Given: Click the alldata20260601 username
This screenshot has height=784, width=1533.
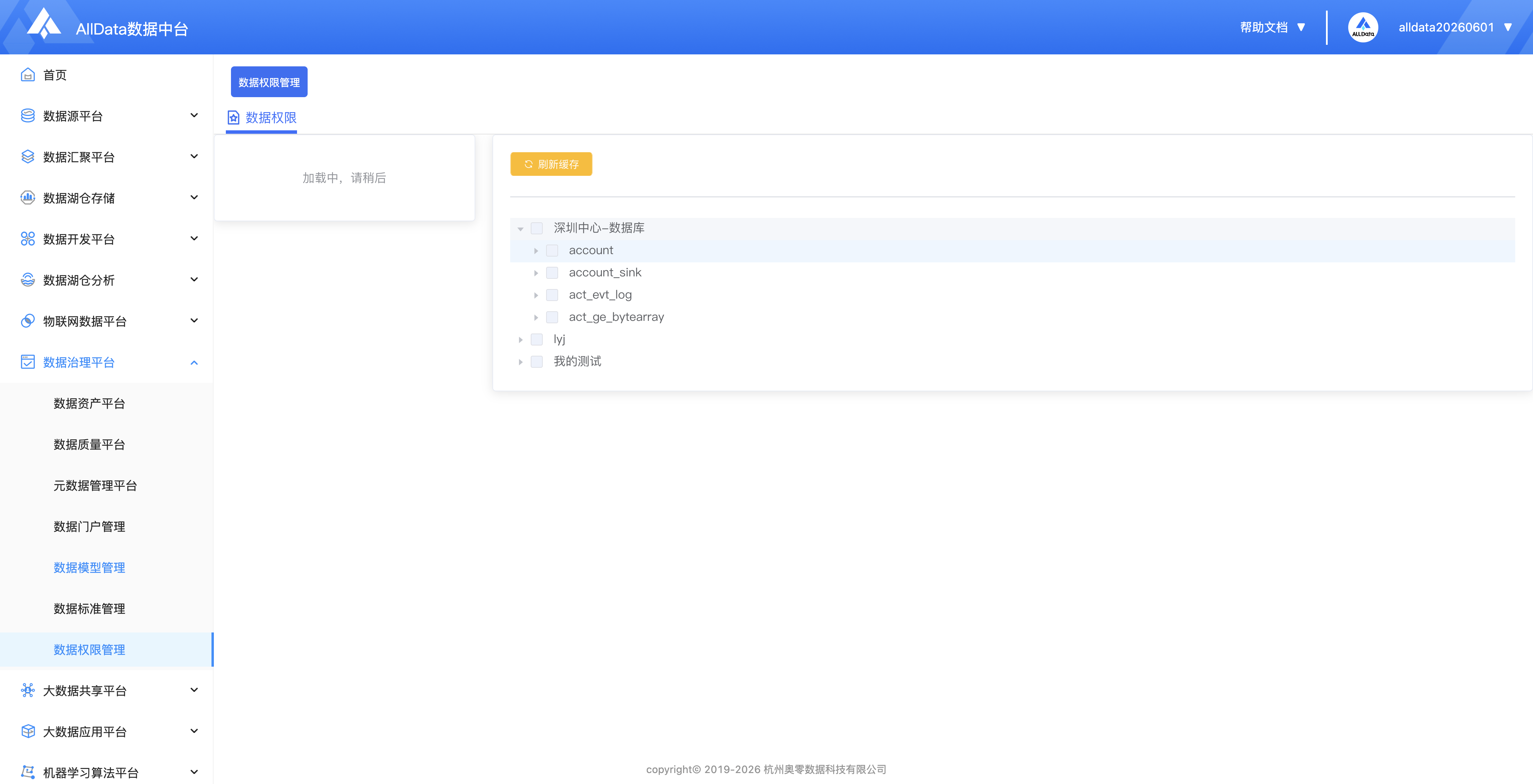Looking at the screenshot, I should (1446, 27).
